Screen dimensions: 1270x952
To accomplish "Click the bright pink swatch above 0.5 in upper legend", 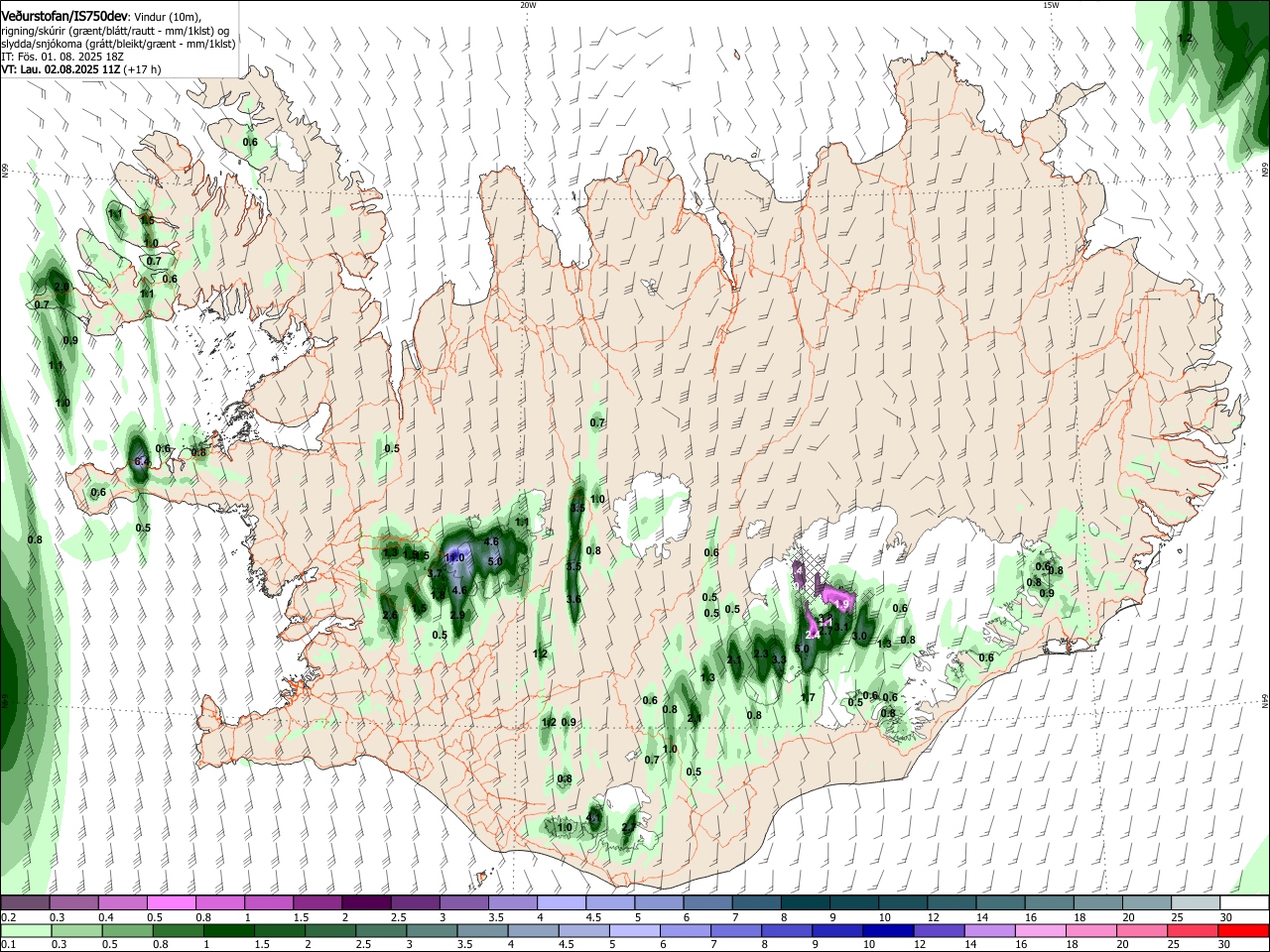I will pyautogui.click(x=171, y=902).
